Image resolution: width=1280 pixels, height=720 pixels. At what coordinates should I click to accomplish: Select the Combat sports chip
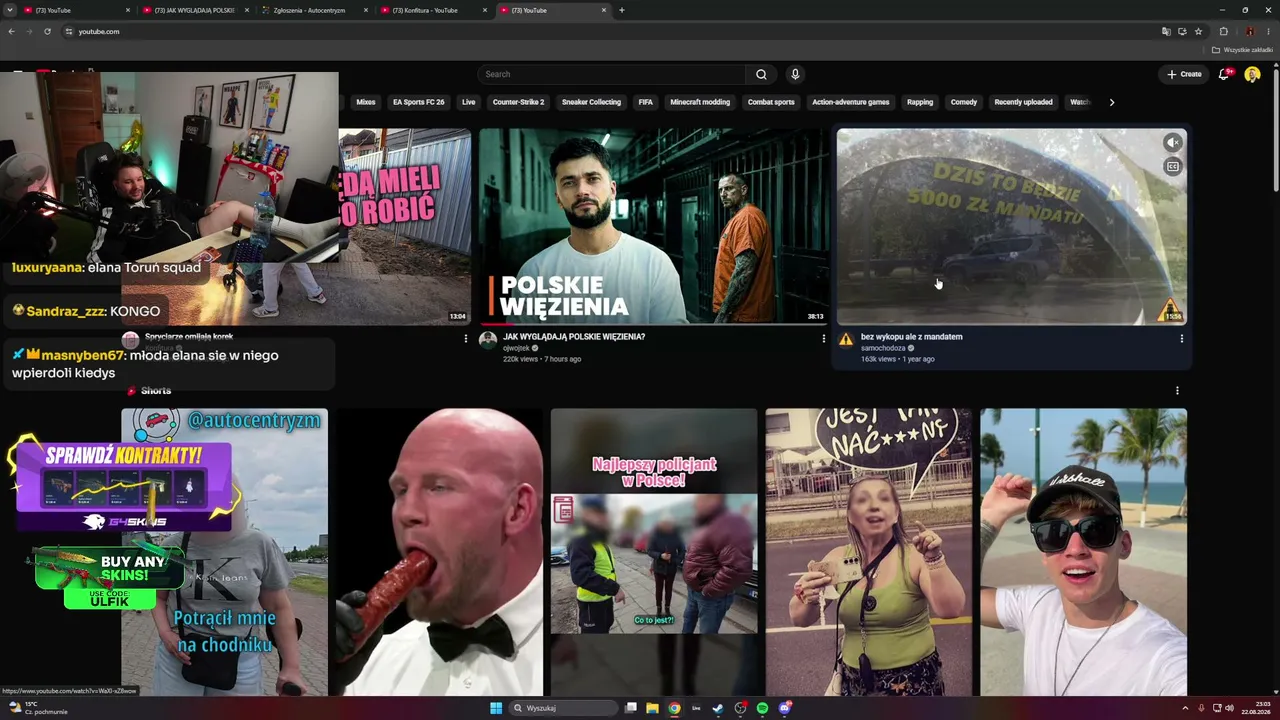click(771, 102)
